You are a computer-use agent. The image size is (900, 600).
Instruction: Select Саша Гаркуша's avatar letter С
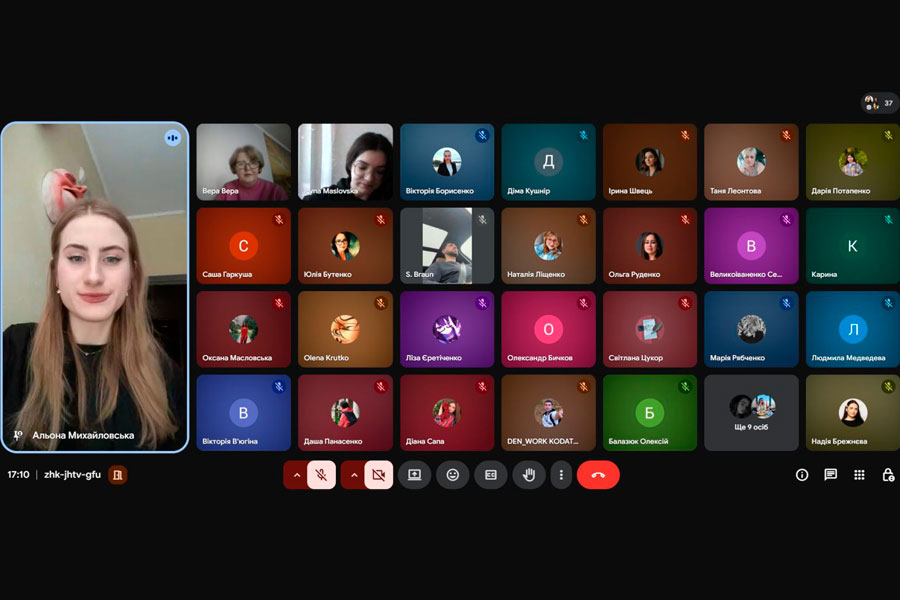coord(243,246)
